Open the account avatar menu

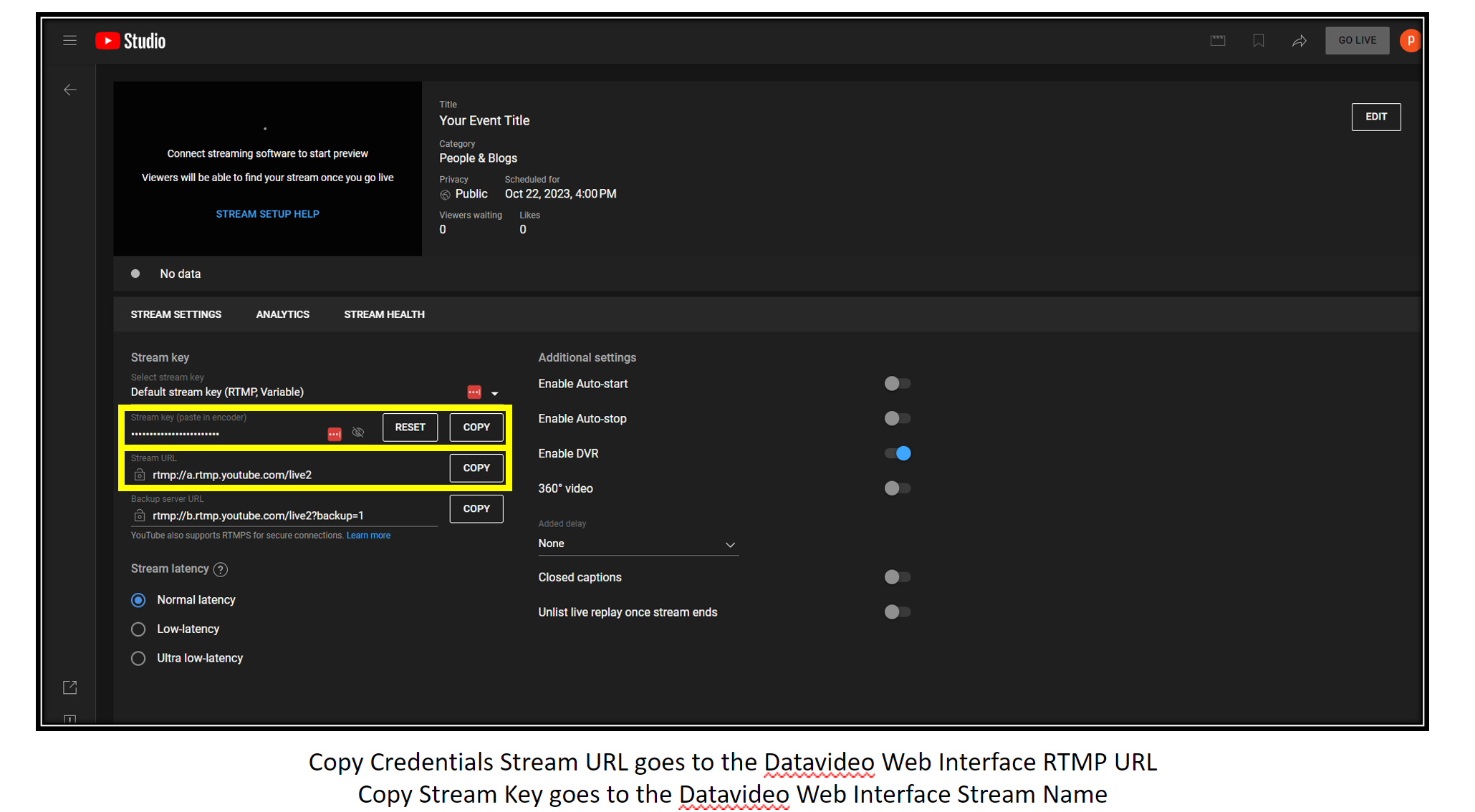click(x=1410, y=41)
